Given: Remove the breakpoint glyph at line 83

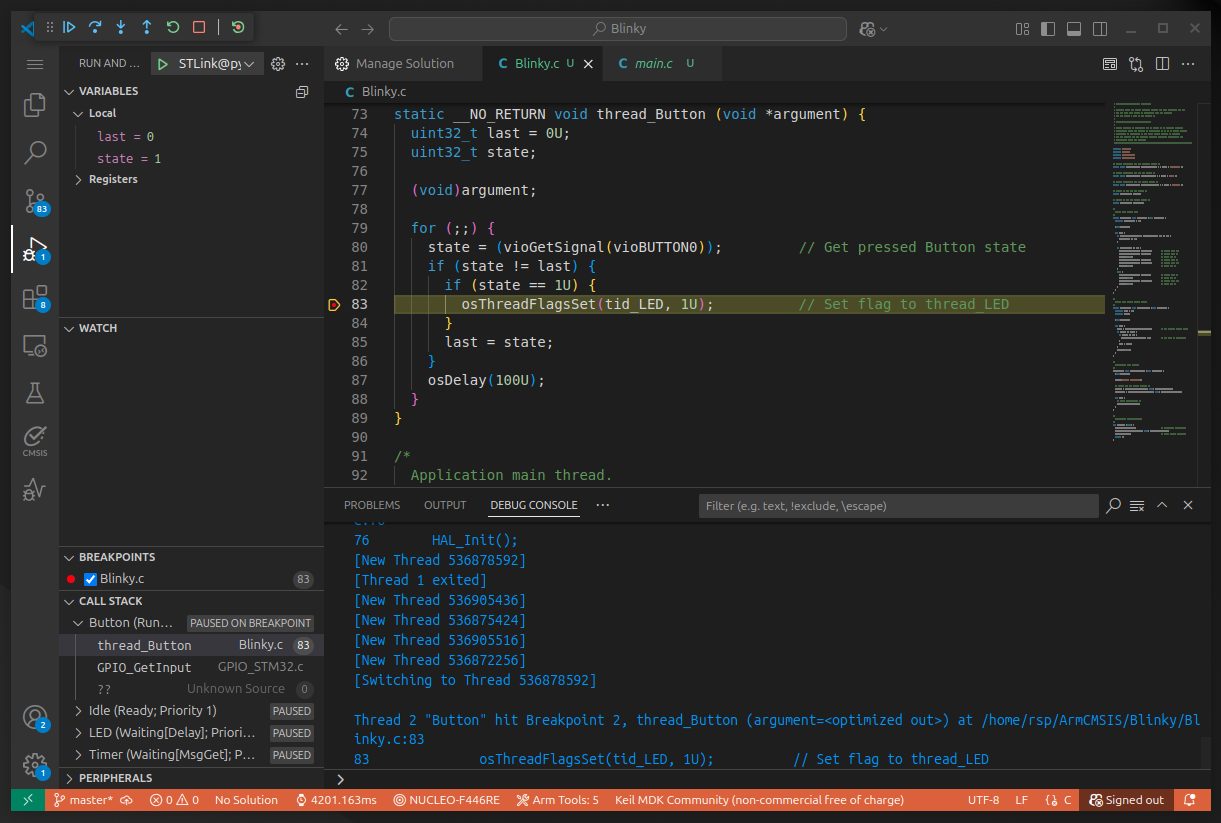Looking at the screenshot, I should (334, 304).
